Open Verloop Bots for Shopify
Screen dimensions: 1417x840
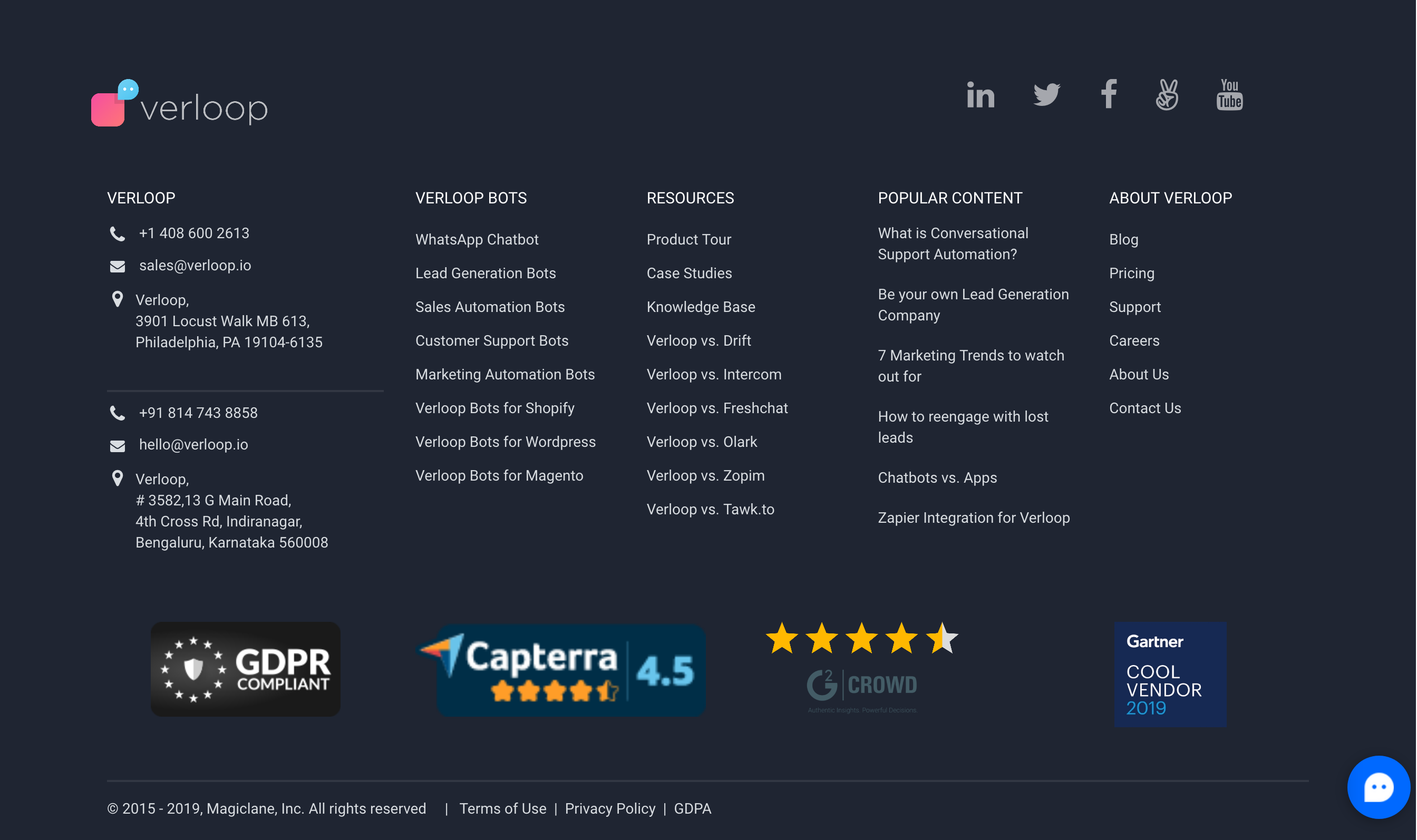495,408
